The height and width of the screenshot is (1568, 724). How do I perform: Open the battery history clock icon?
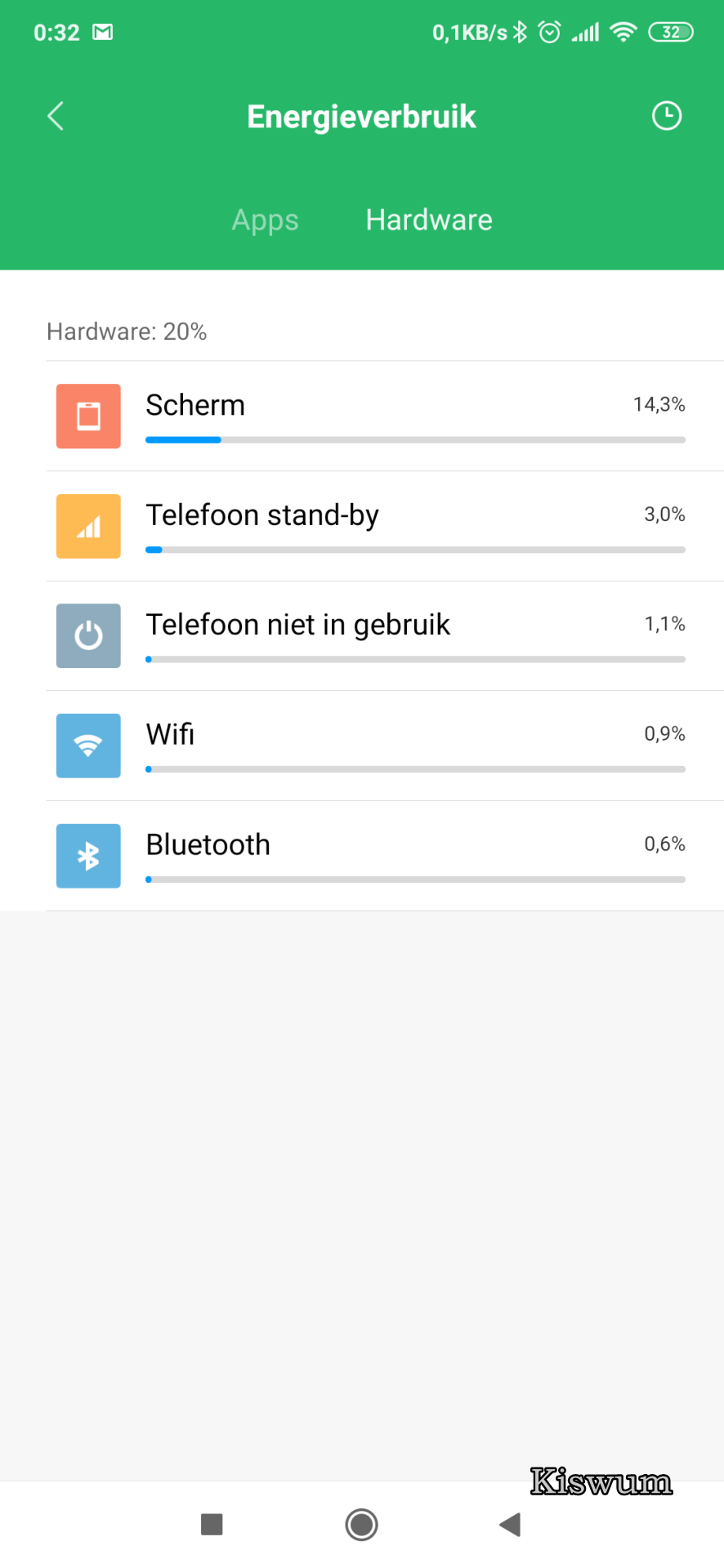point(666,116)
